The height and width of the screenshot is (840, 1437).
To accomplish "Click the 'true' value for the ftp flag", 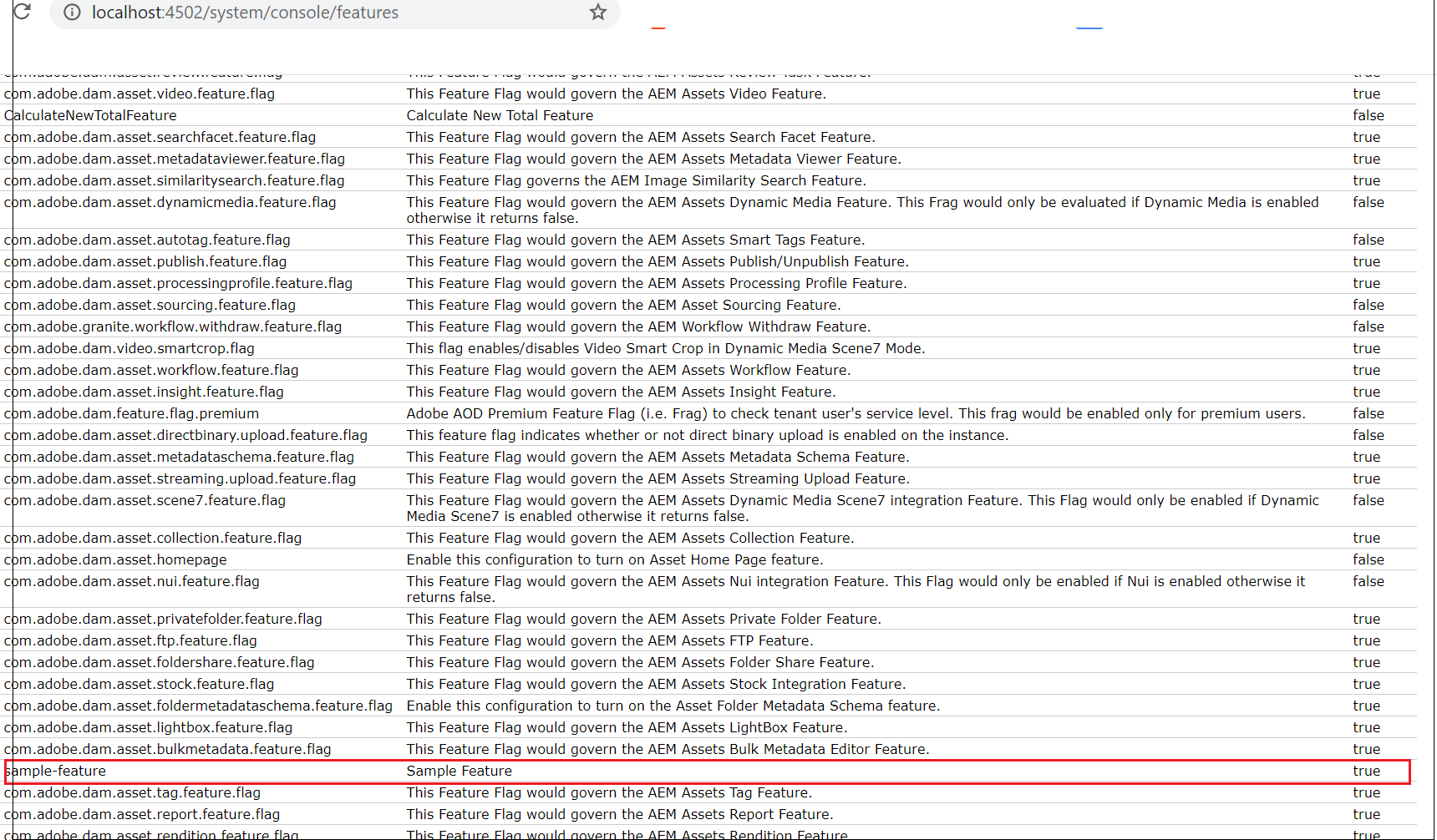I will tap(1367, 640).
